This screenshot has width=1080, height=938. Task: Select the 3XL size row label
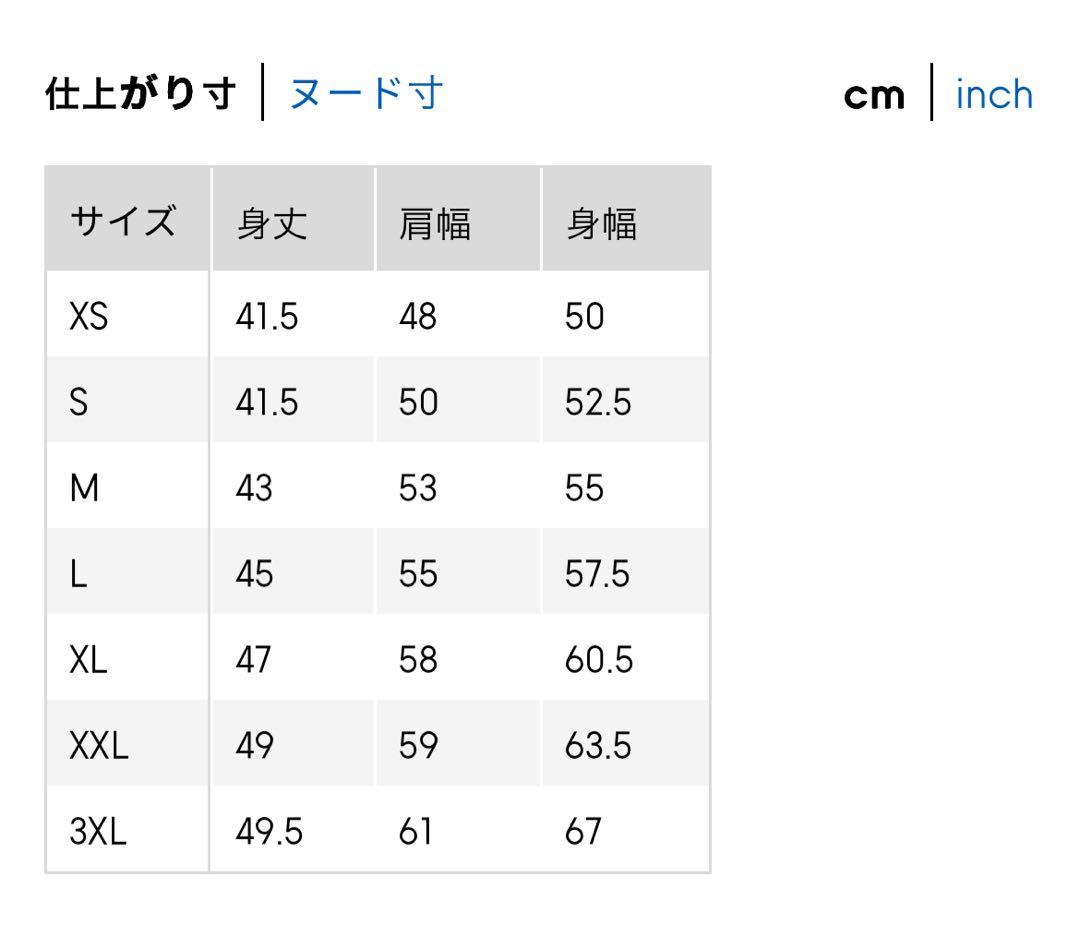click(x=98, y=832)
